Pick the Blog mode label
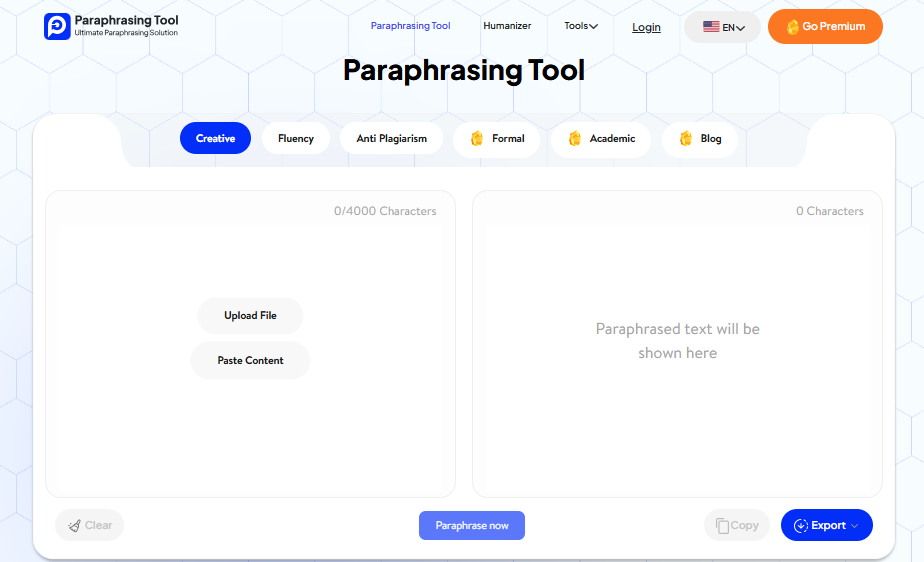Screen dimensions: 924x562 (x=711, y=138)
